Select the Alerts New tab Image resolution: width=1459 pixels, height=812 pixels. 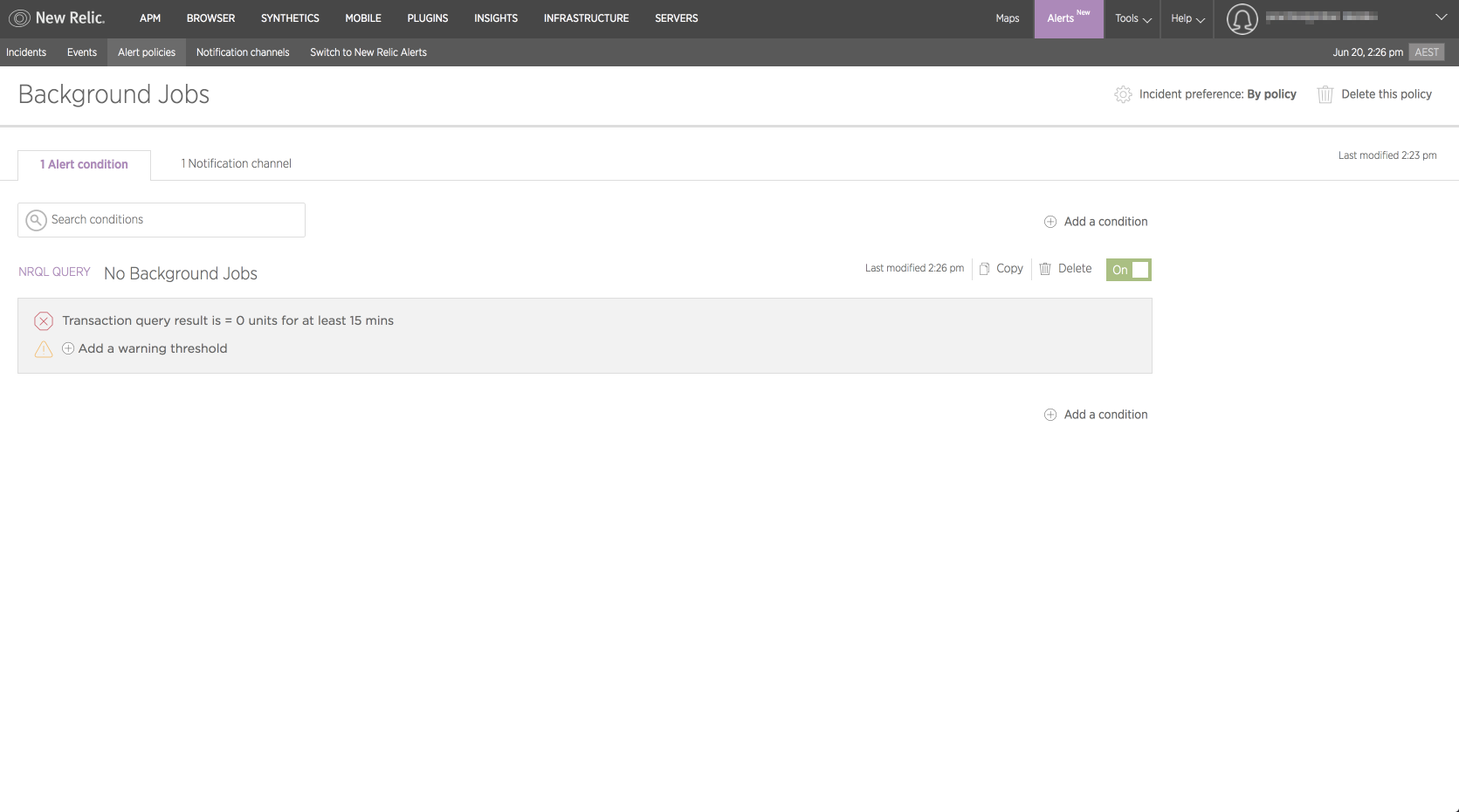1069,18
